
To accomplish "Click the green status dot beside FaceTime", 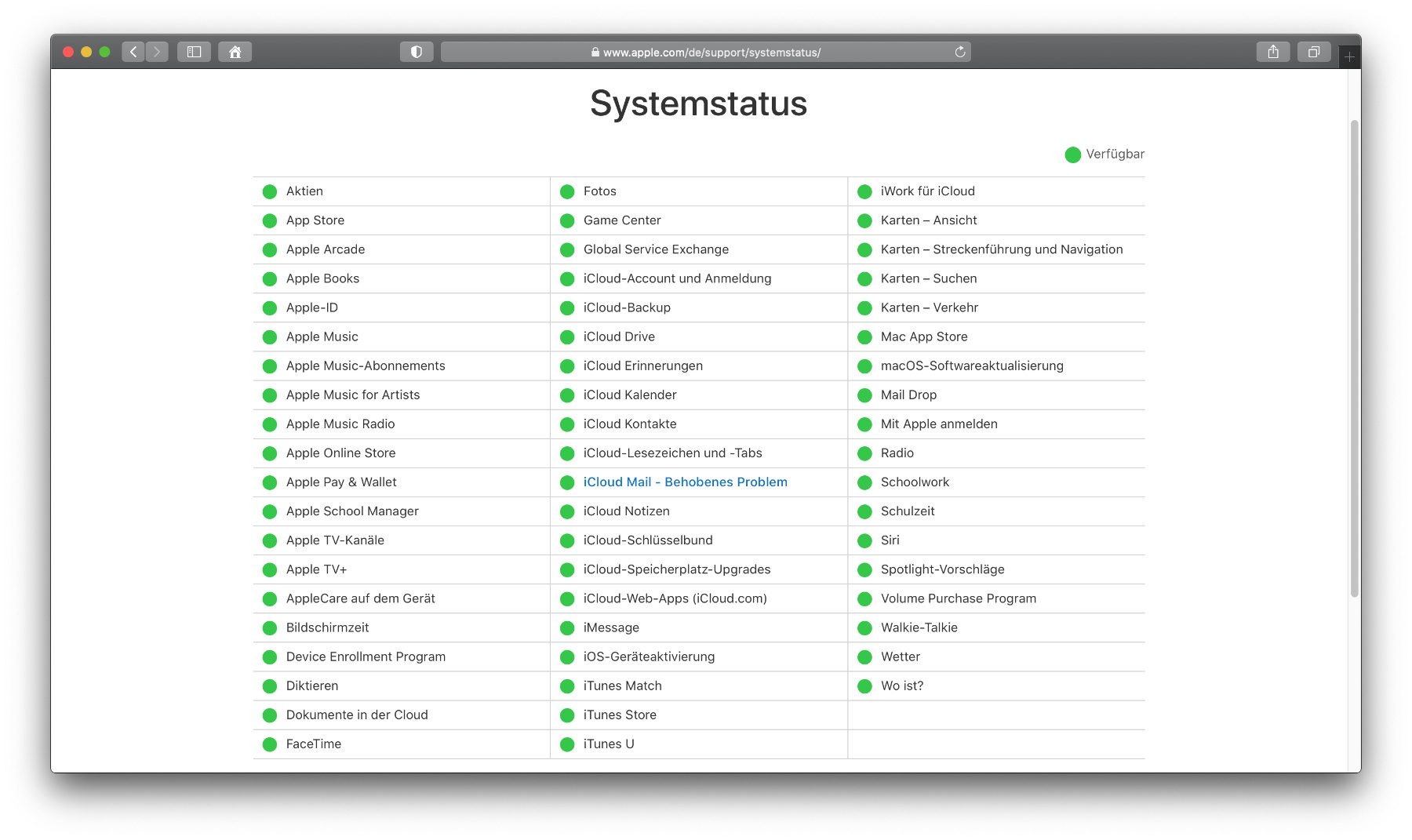I will [270, 744].
